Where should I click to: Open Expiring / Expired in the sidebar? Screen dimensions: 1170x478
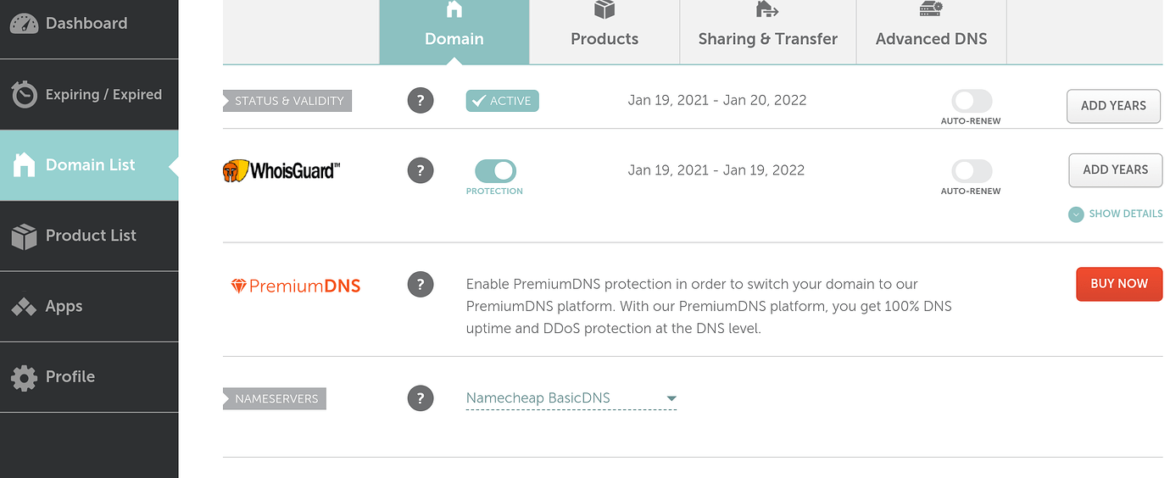pyautogui.click(x=89, y=95)
